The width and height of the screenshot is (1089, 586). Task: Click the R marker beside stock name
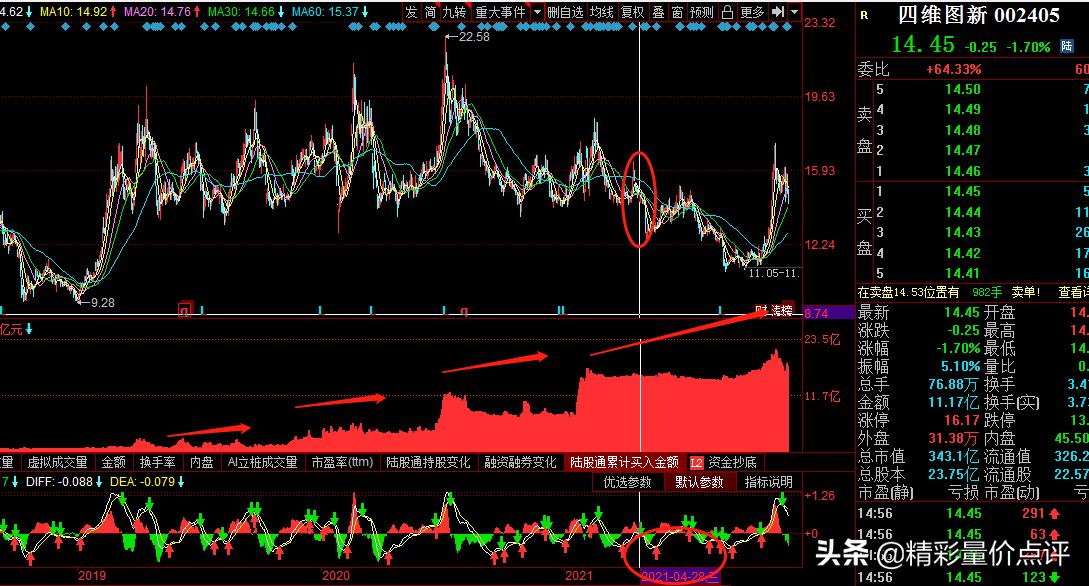tap(864, 15)
